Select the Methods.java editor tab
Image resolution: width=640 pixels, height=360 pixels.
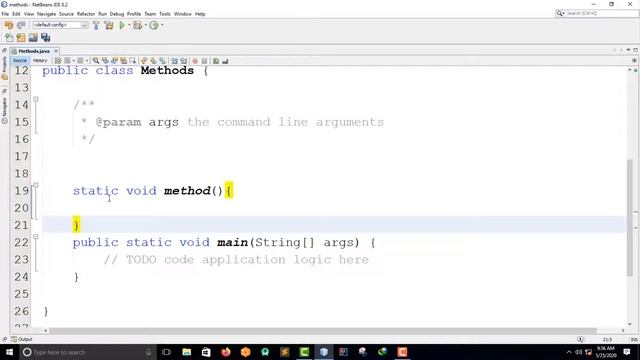(34, 51)
